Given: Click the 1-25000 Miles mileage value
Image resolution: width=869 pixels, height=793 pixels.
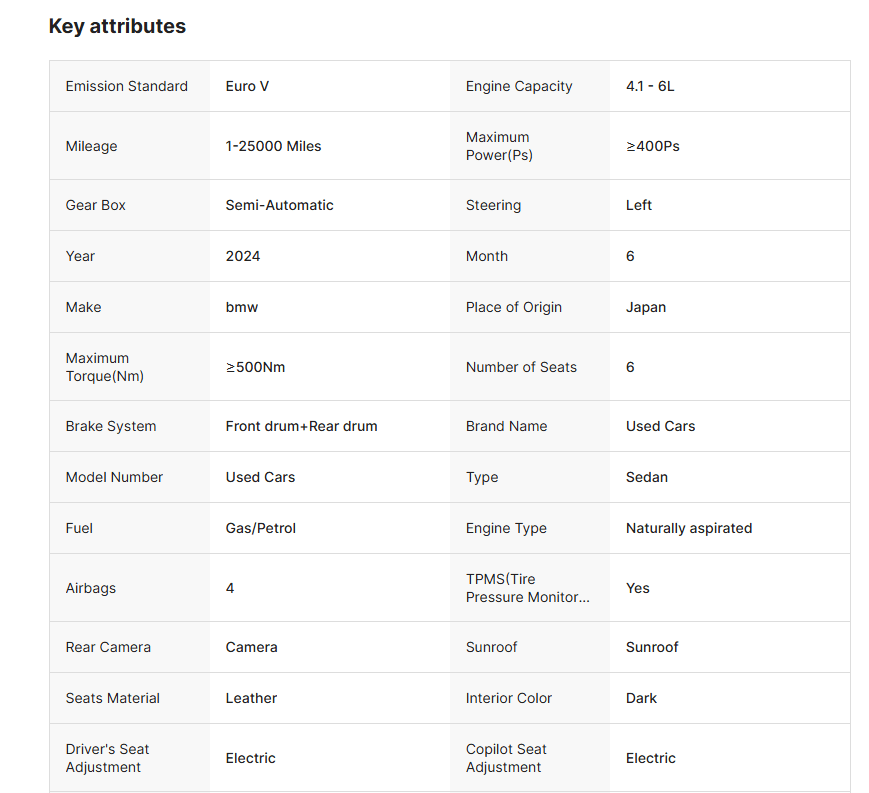Looking at the screenshot, I should [x=273, y=146].
